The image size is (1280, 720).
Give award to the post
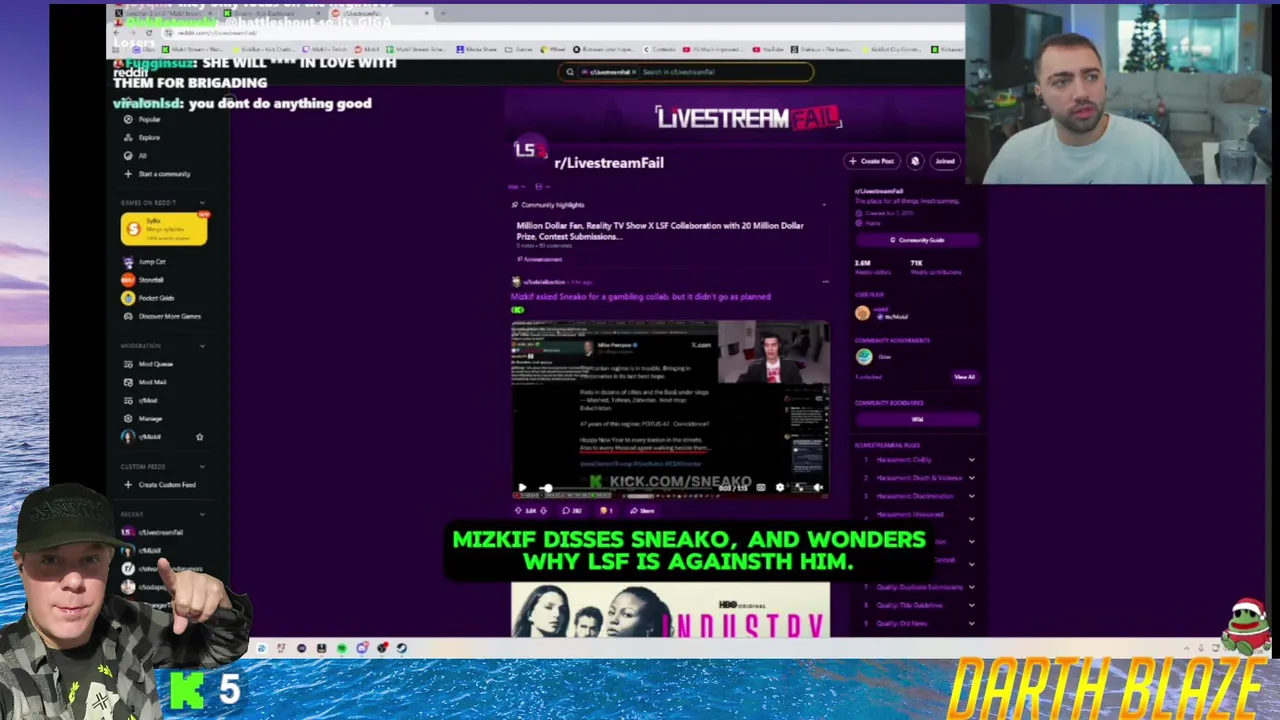(x=608, y=511)
